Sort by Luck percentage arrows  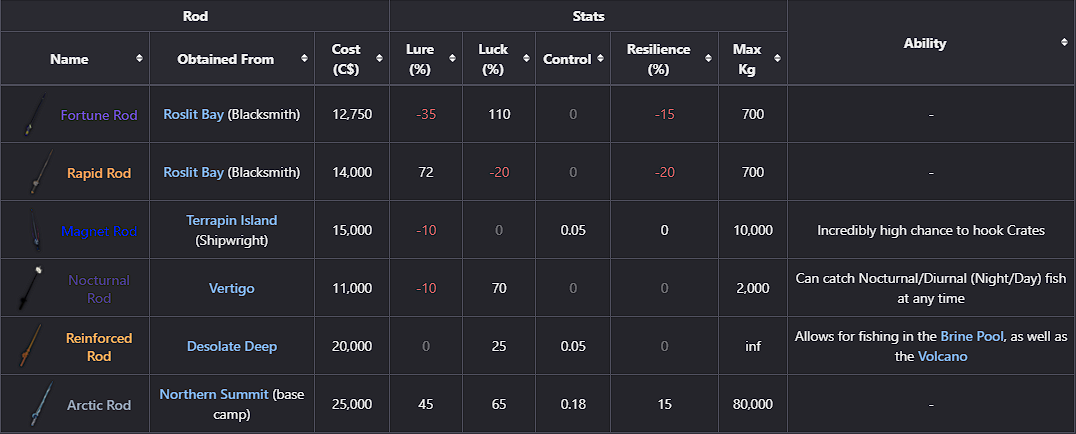point(526,59)
